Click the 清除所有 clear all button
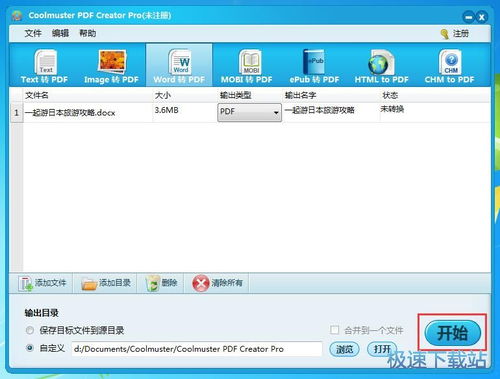 pos(217,283)
